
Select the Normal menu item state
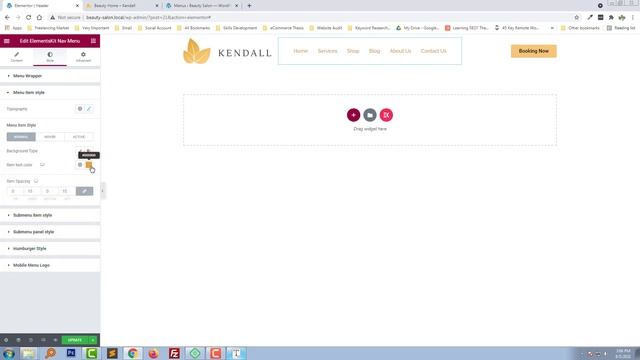(21, 137)
